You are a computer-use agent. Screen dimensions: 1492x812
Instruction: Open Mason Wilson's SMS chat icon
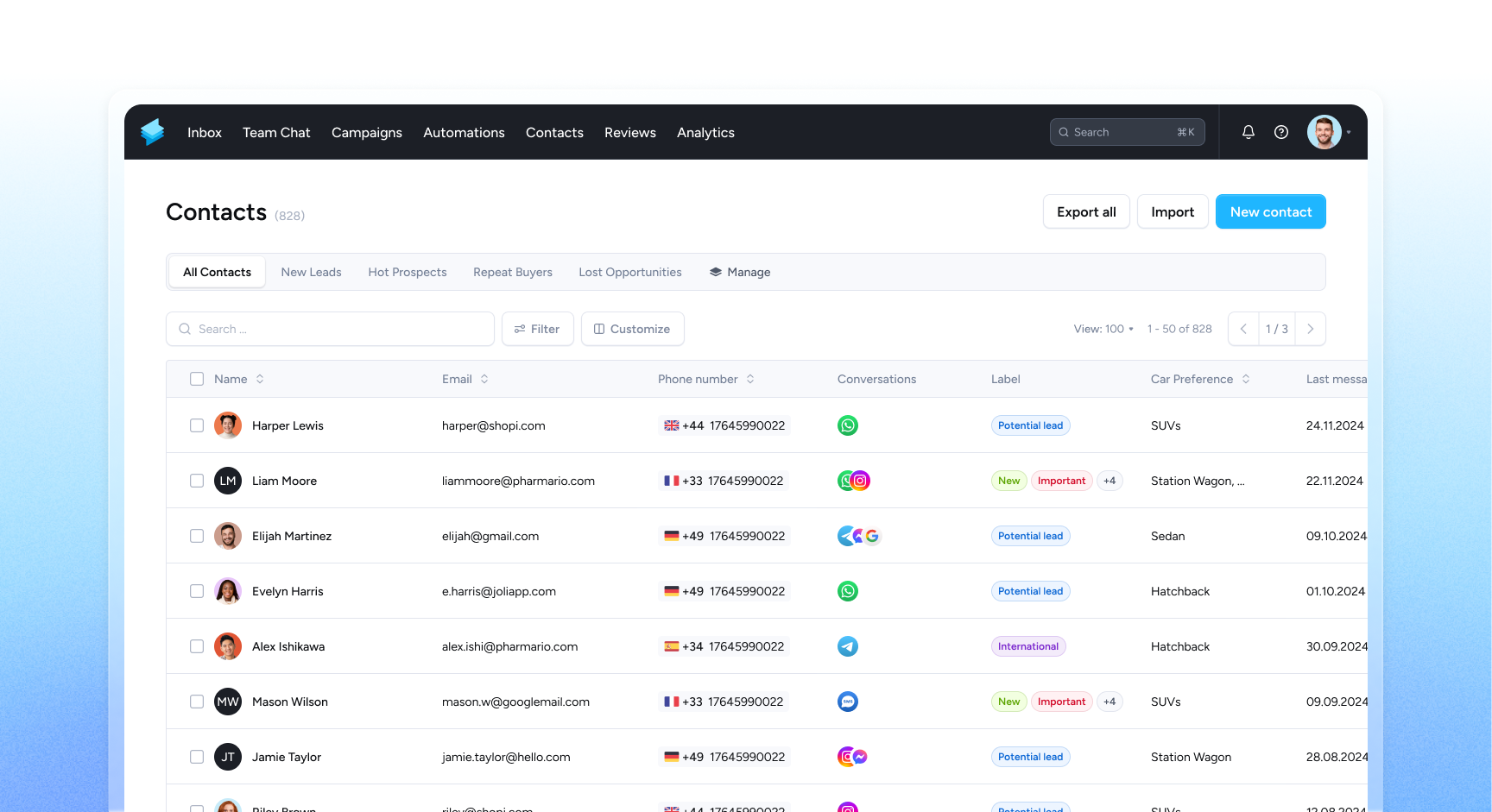pos(848,702)
